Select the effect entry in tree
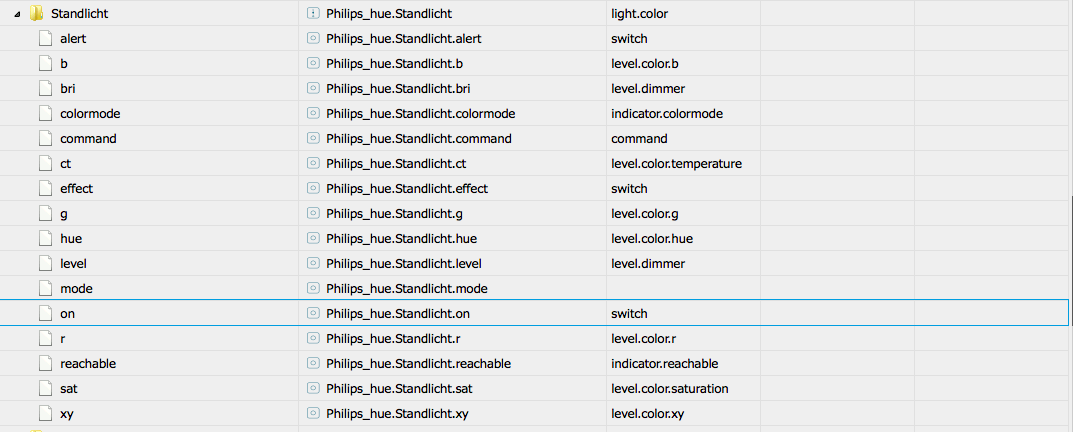 [x=77, y=188]
